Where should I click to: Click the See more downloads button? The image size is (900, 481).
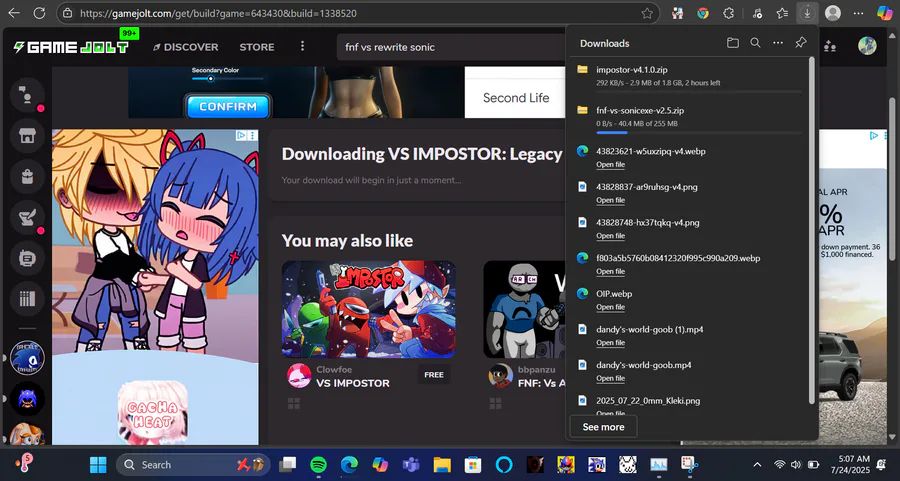pos(603,426)
